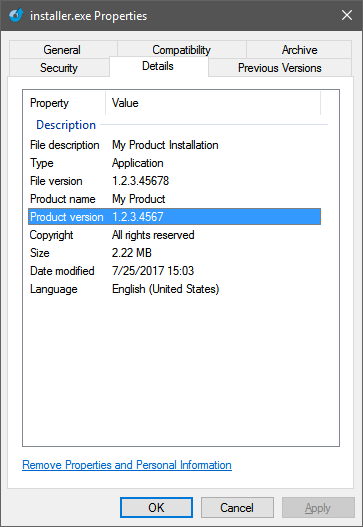This screenshot has width=363, height=527.
Task: Click the installer.exe icon in title bar
Action: click(x=16, y=15)
